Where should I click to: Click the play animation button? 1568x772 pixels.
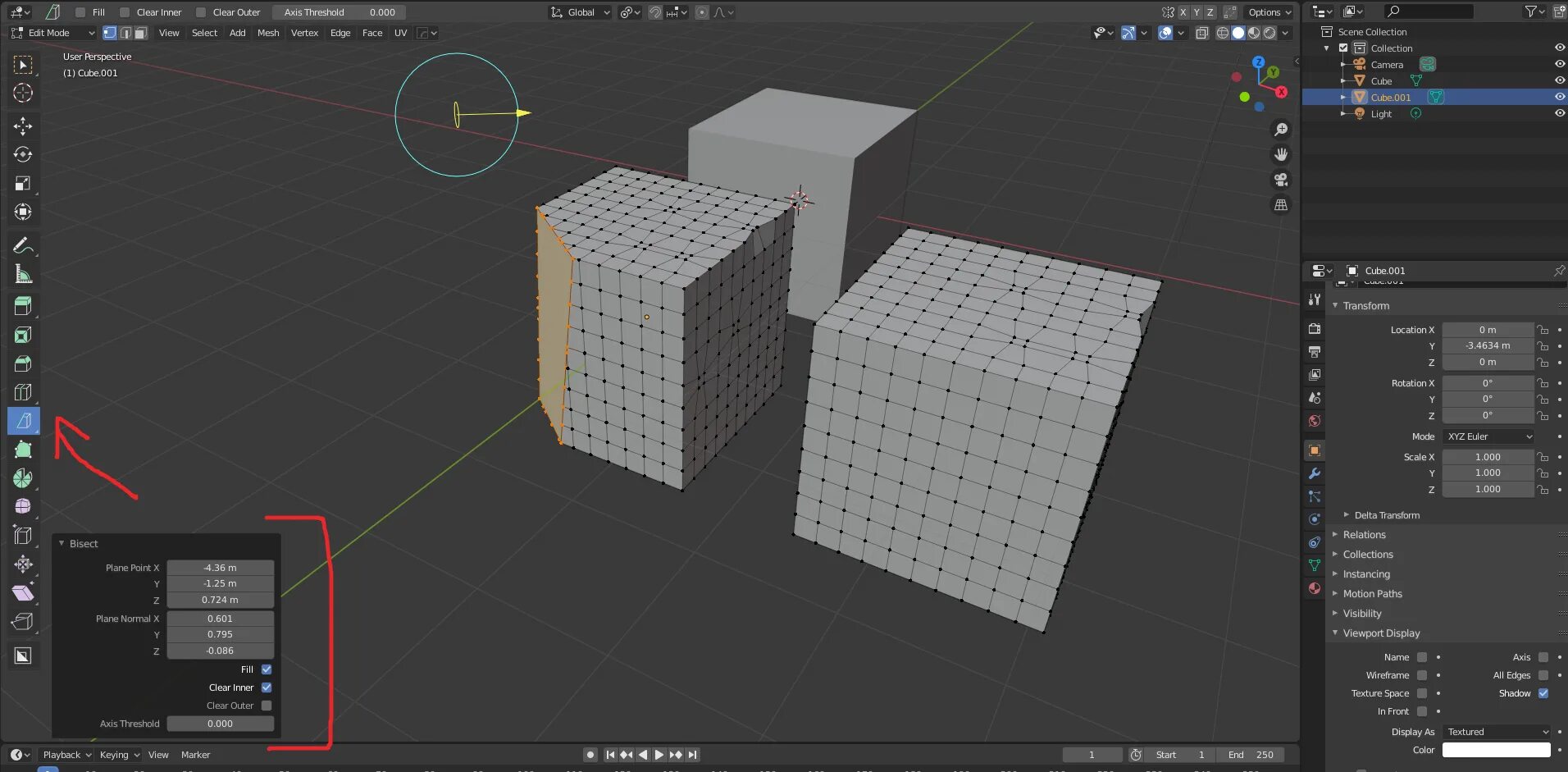[x=659, y=755]
